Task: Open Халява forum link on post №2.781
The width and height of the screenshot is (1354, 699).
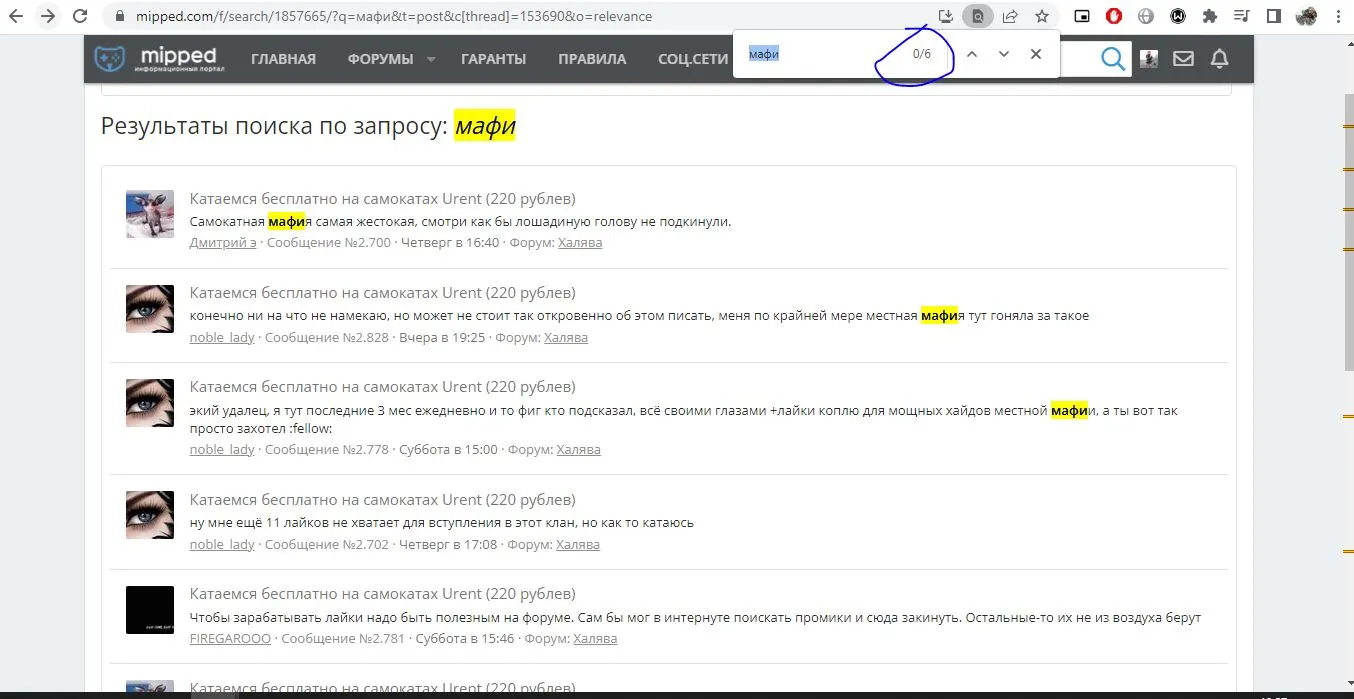Action: pos(595,638)
